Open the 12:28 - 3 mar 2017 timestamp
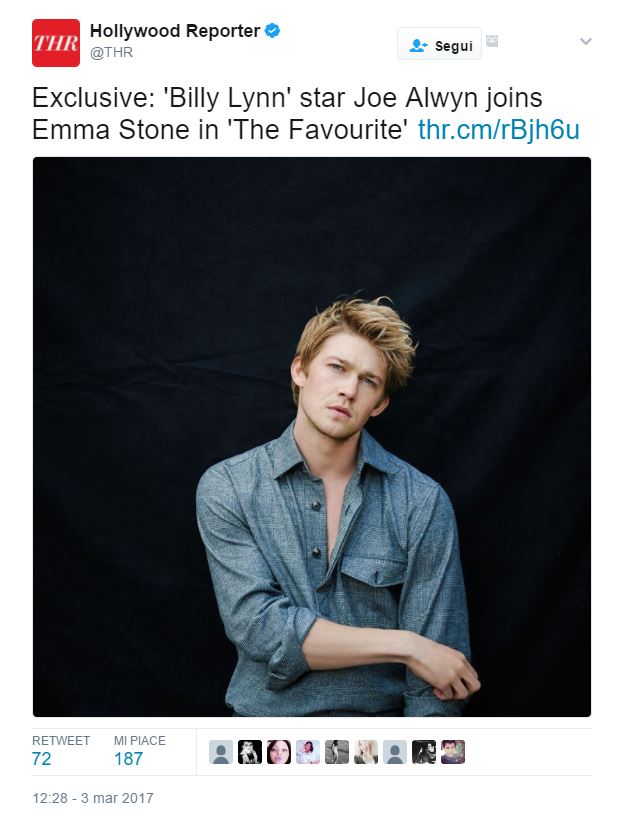Screen dimensions: 623x819 [x=93, y=798]
